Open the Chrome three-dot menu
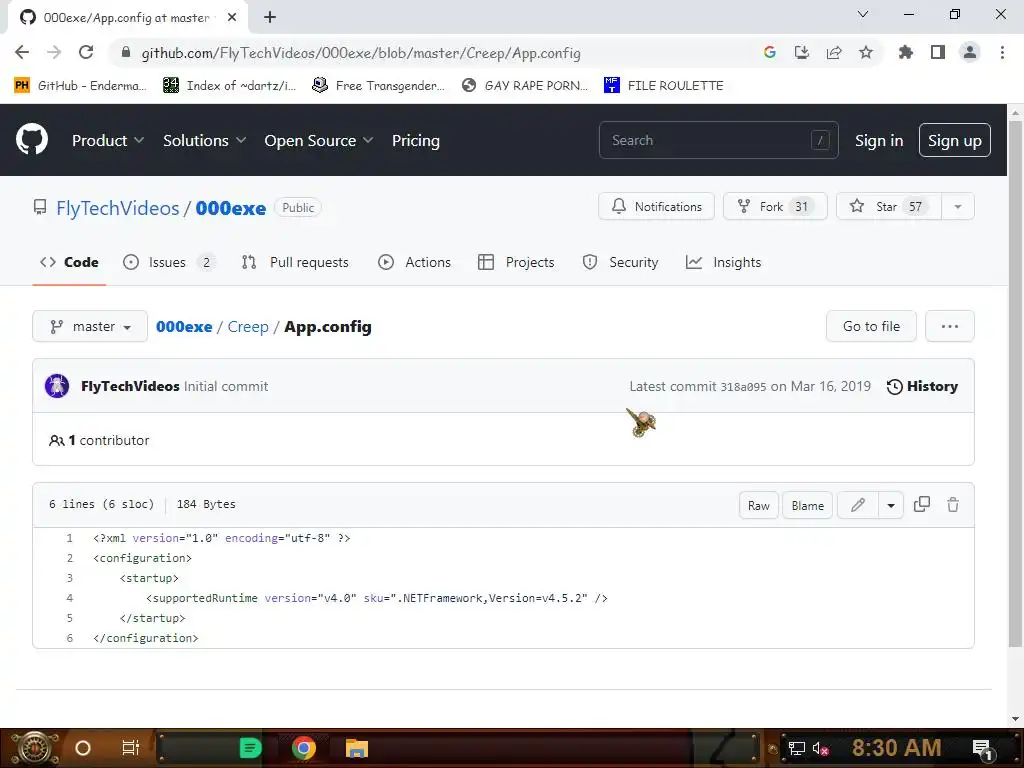1024x768 pixels. [1002, 52]
